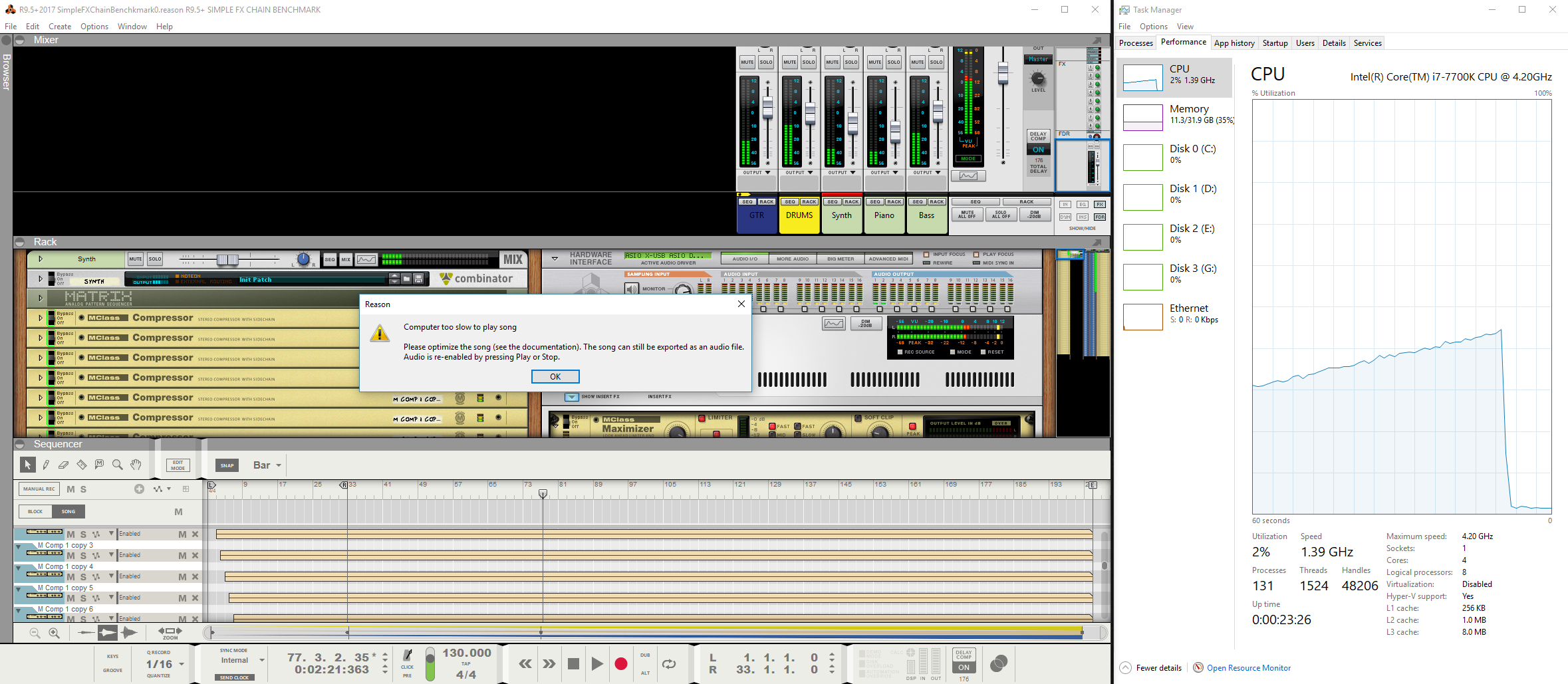The height and width of the screenshot is (684, 1568).
Task: Click the Fast Forward transport button
Action: pos(549,663)
